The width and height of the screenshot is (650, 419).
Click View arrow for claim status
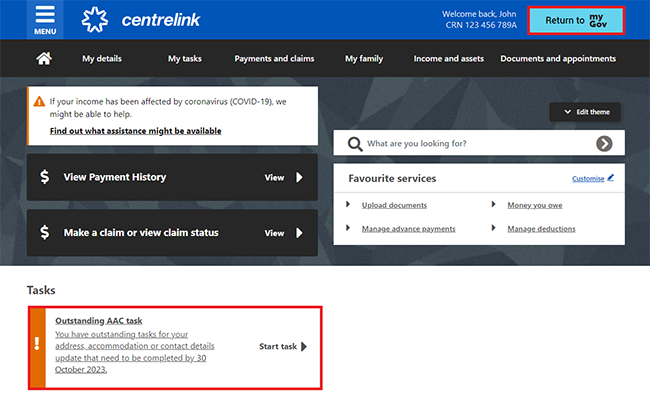point(299,233)
